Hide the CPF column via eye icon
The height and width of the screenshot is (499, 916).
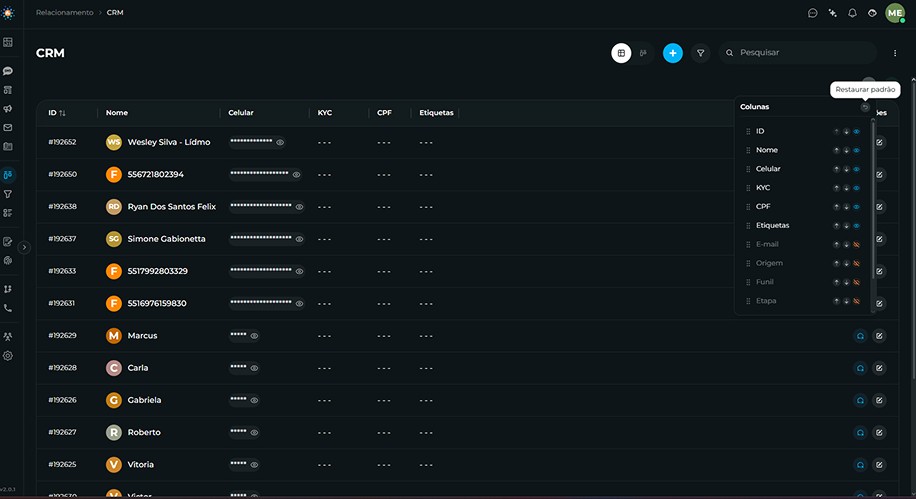(x=856, y=207)
